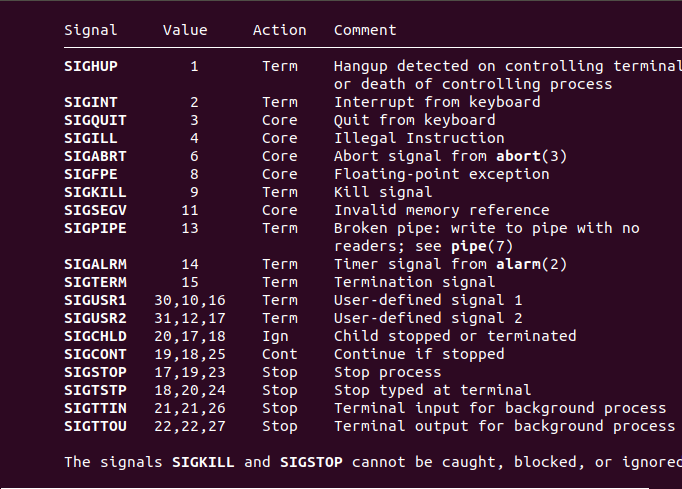
Task: Click the SIGHUP signal name
Action: coord(91,66)
